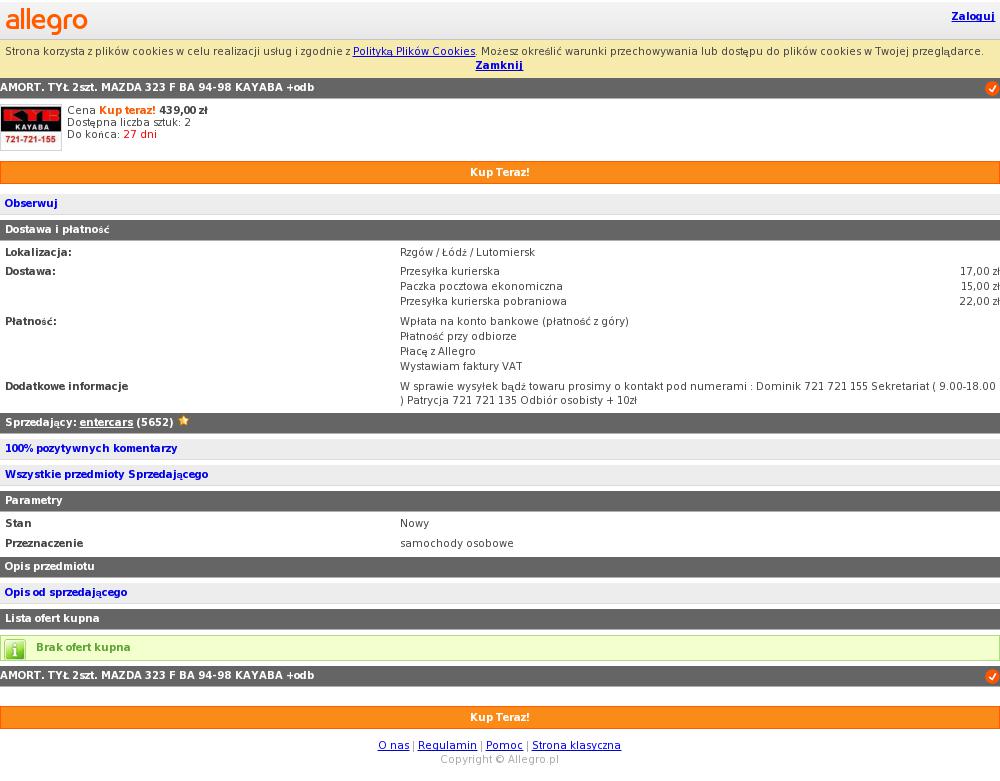The height and width of the screenshot is (781, 1000).
Task: Click the price text 439,00 zł
Action: (x=183, y=110)
